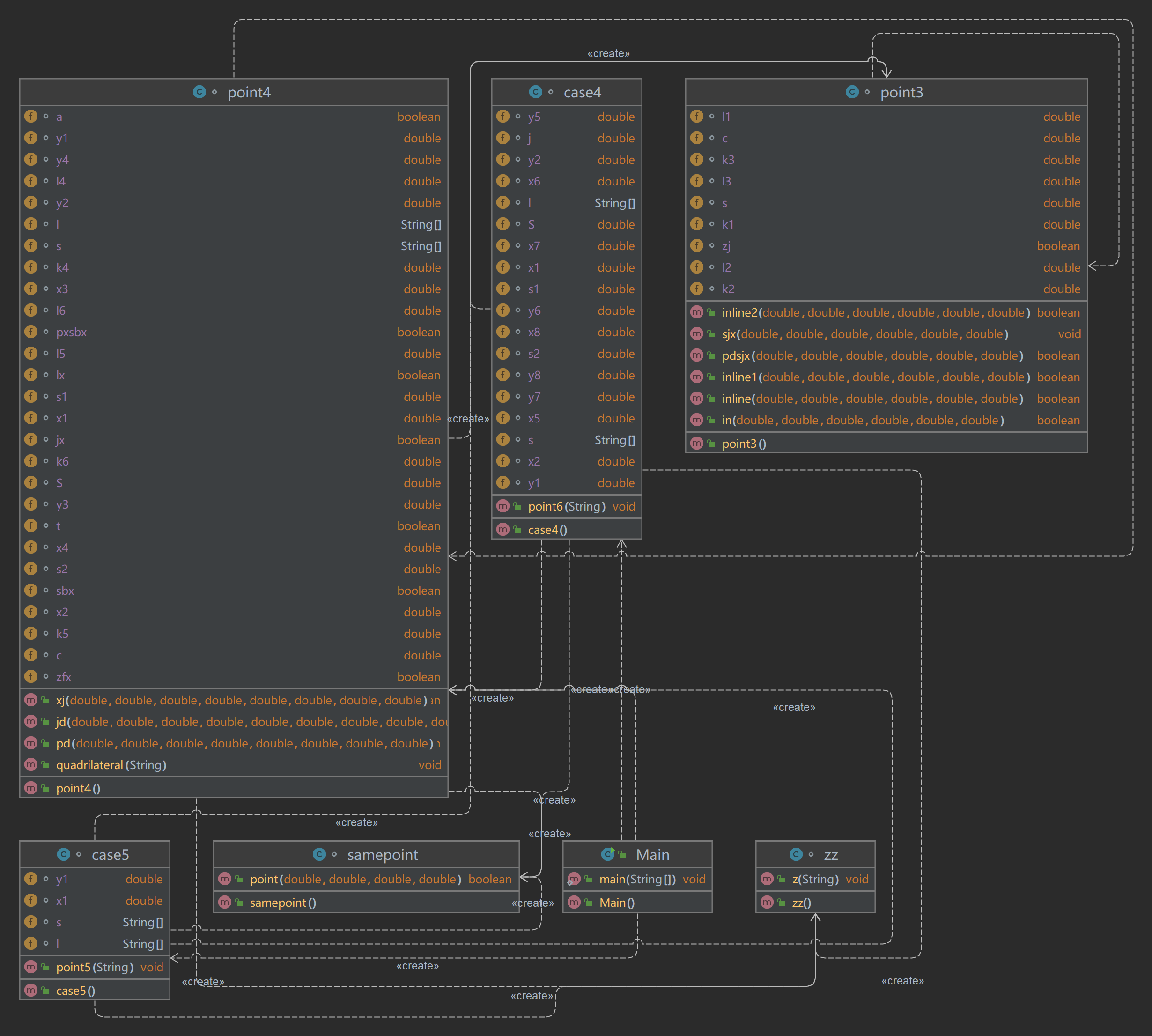Screen dimensions: 1152x1036
Task: Select the inline(...) method in point3
Action: [886, 399]
